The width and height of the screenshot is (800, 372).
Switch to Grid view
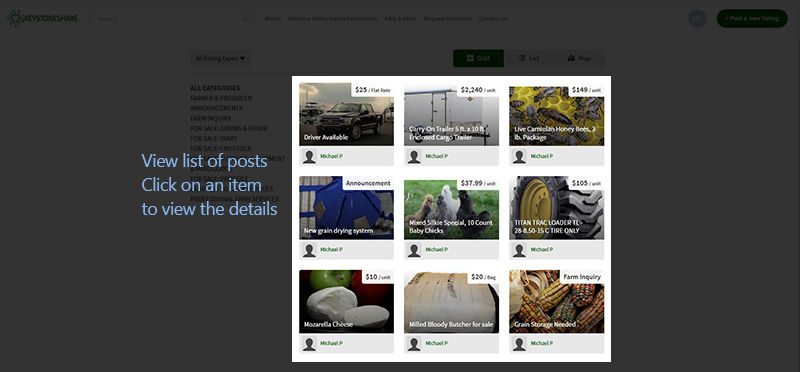(x=479, y=58)
